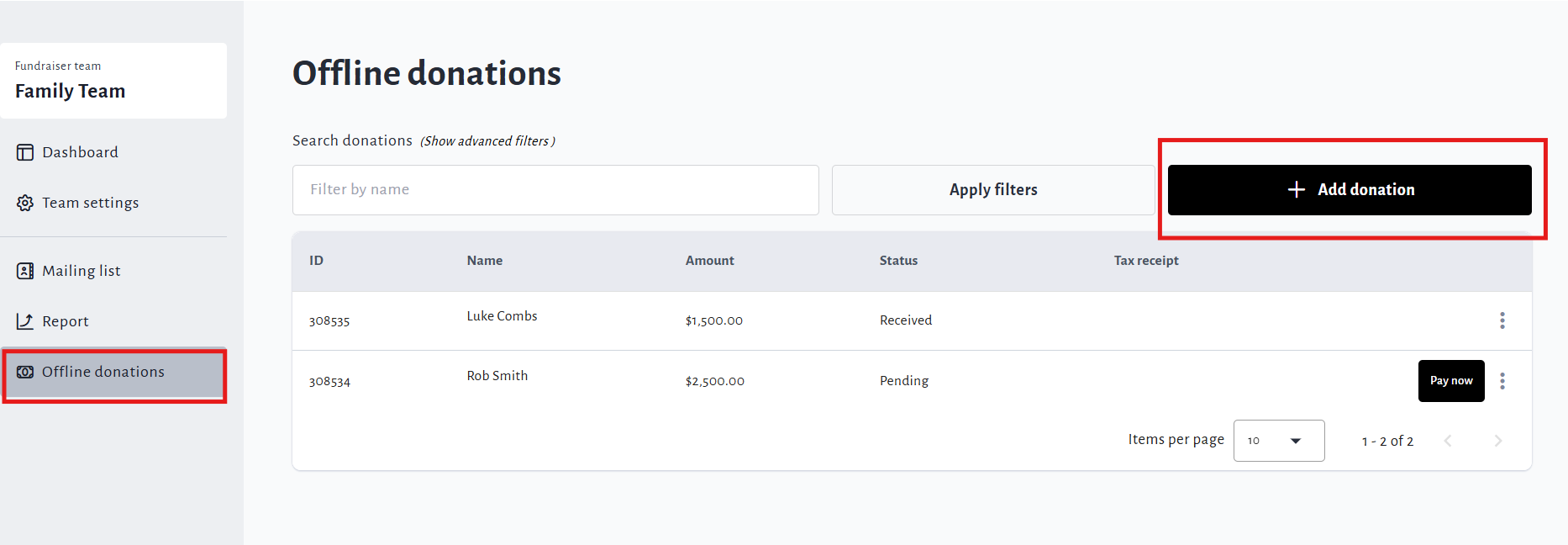Viewport: 1568px width, 545px height.
Task: Click Pay now for Rob Smith donation
Action: coord(1450,381)
